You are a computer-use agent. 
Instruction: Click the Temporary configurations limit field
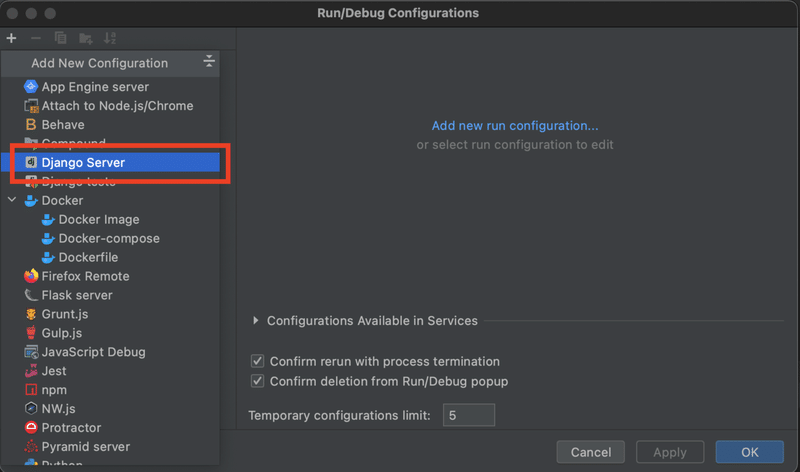click(468, 415)
